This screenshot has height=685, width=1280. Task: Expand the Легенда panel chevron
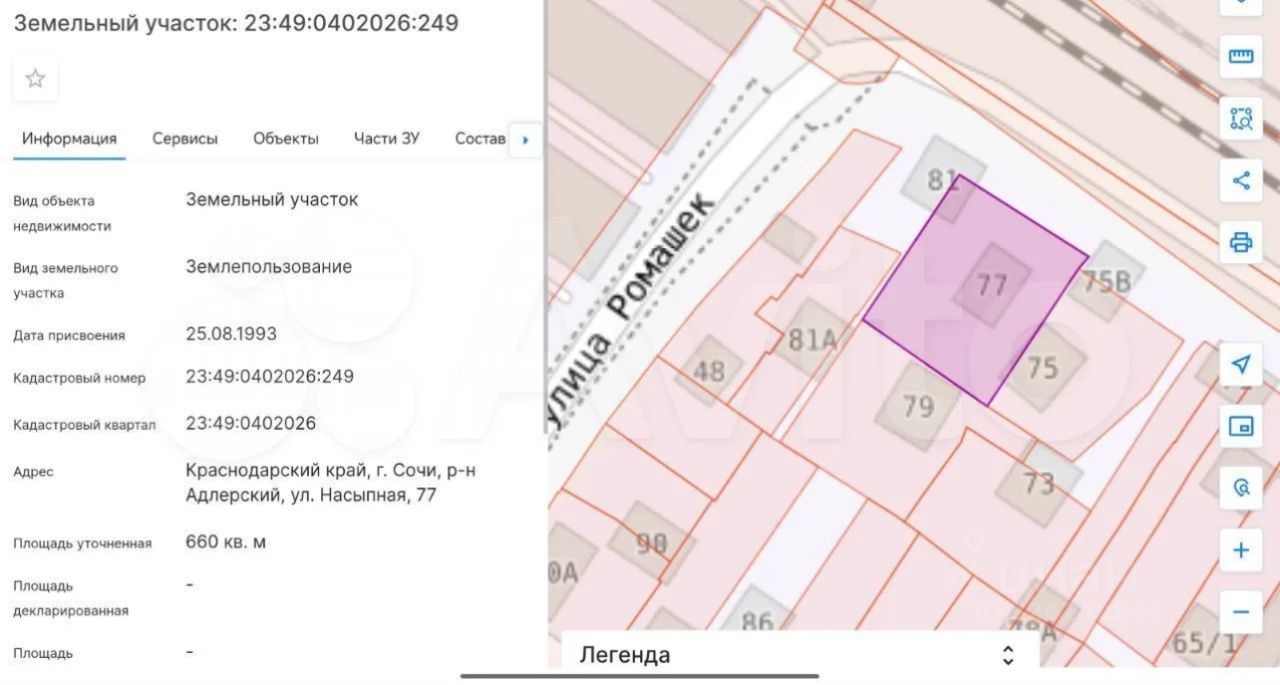pyautogui.click(x=1008, y=655)
